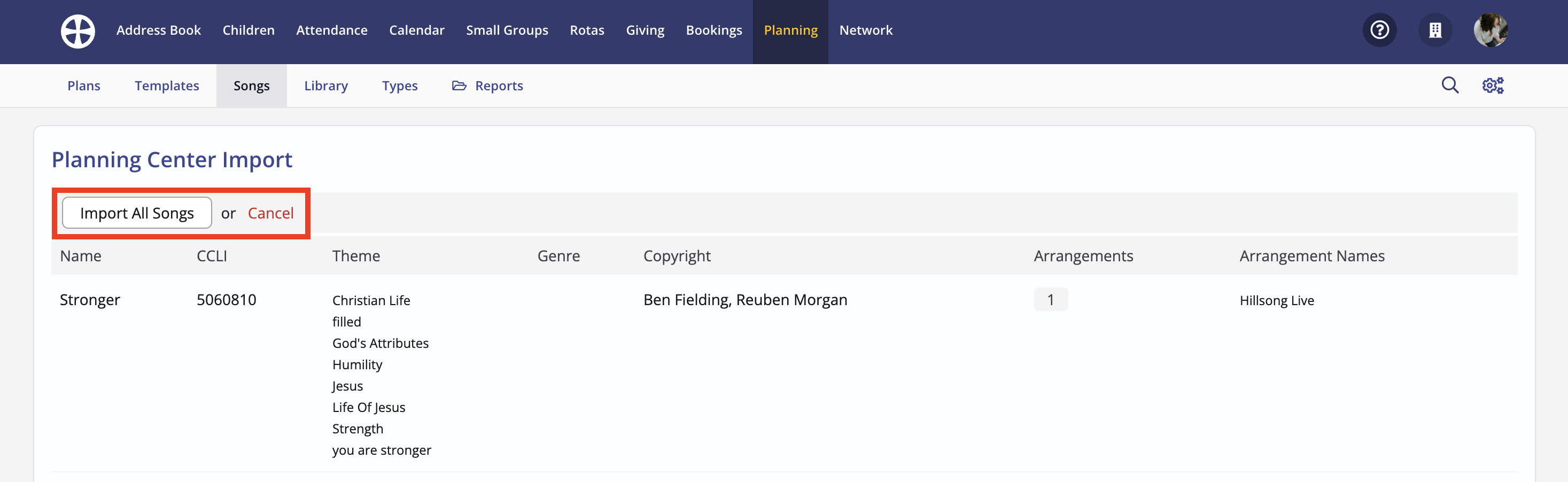Screen dimensions: 1568x482
Task: Select the Planning module
Action: (x=790, y=31)
